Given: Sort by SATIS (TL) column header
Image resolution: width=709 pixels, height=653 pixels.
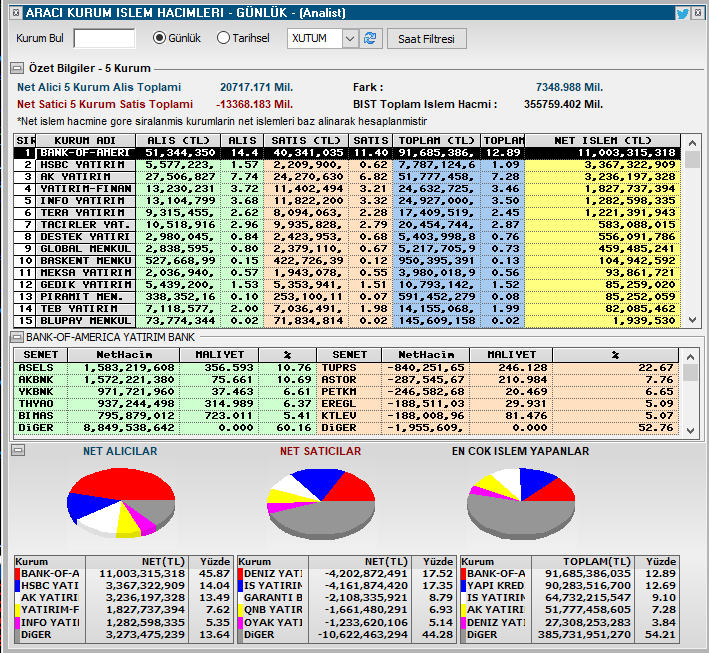Looking at the screenshot, I should (x=306, y=141).
